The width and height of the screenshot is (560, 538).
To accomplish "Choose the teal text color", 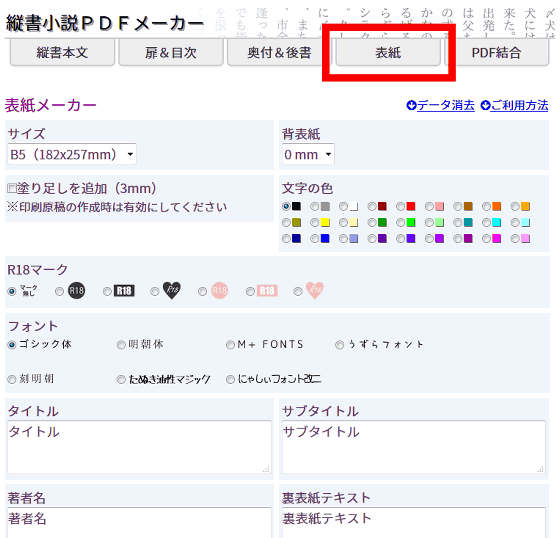I will pos(458,223).
